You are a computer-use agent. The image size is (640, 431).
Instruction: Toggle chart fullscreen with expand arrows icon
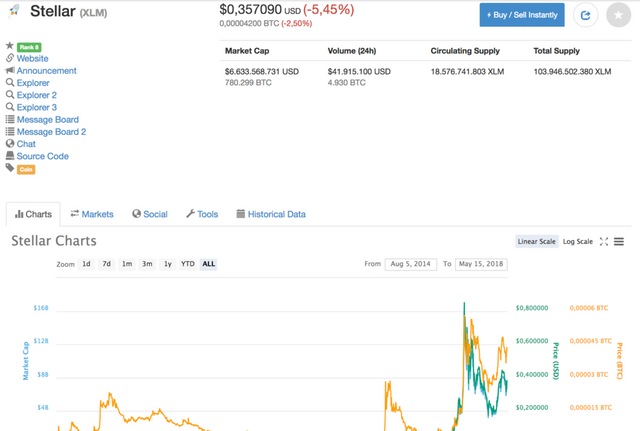pyautogui.click(x=604, y=242)
